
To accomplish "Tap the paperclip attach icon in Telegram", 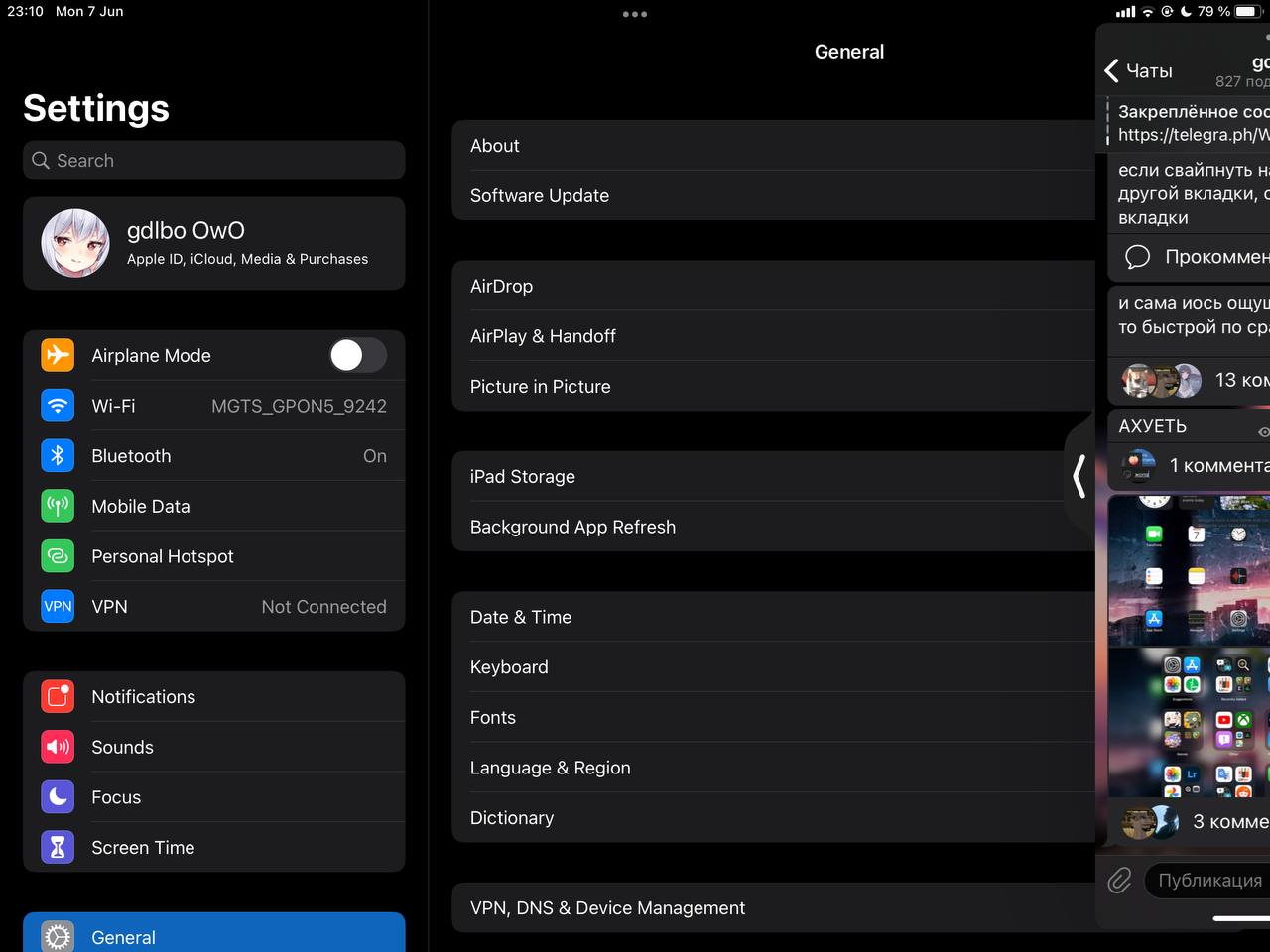I will click(x=1119, y=880).
